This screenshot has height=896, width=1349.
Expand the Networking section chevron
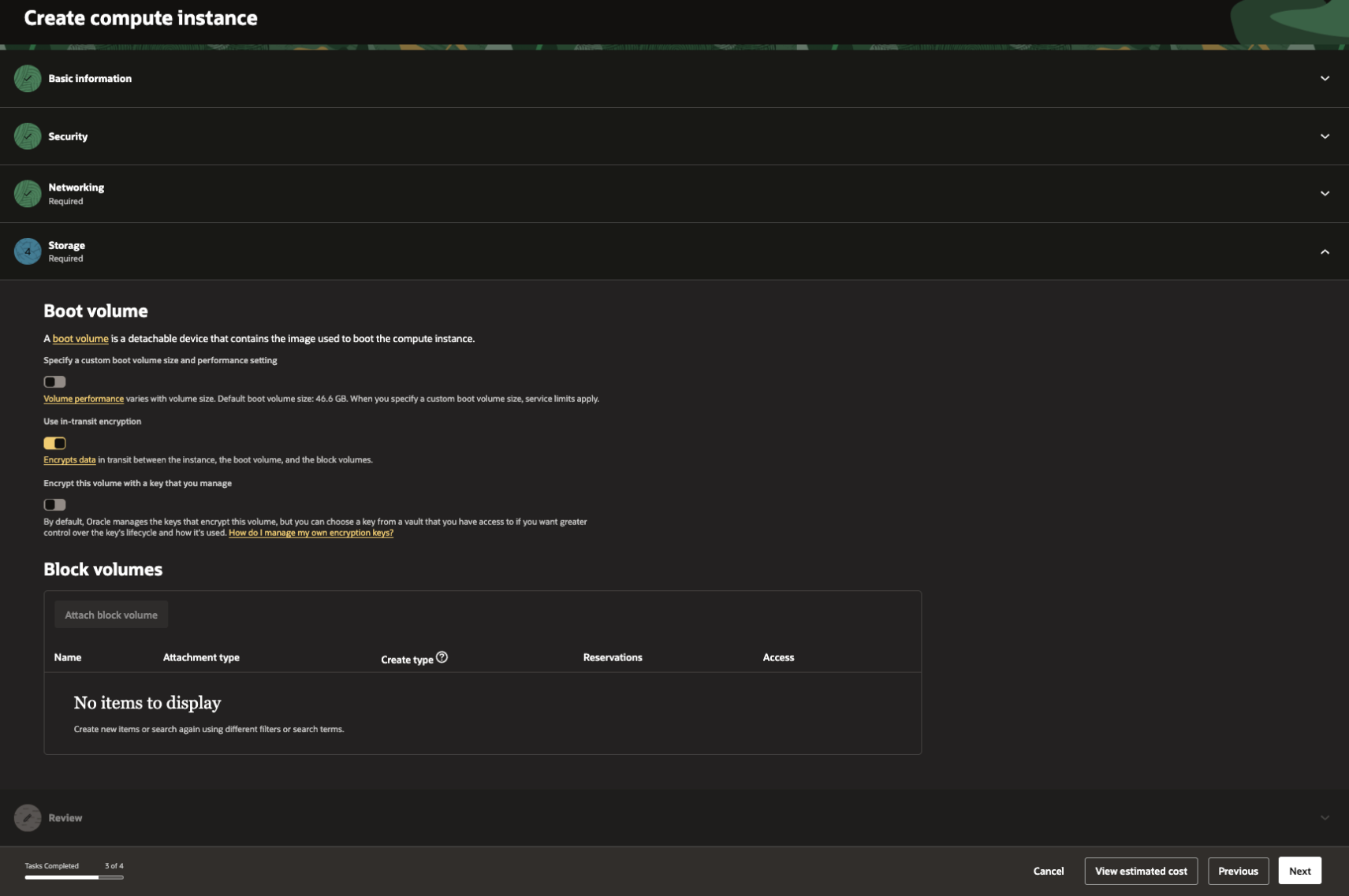tap(1325, 194)
